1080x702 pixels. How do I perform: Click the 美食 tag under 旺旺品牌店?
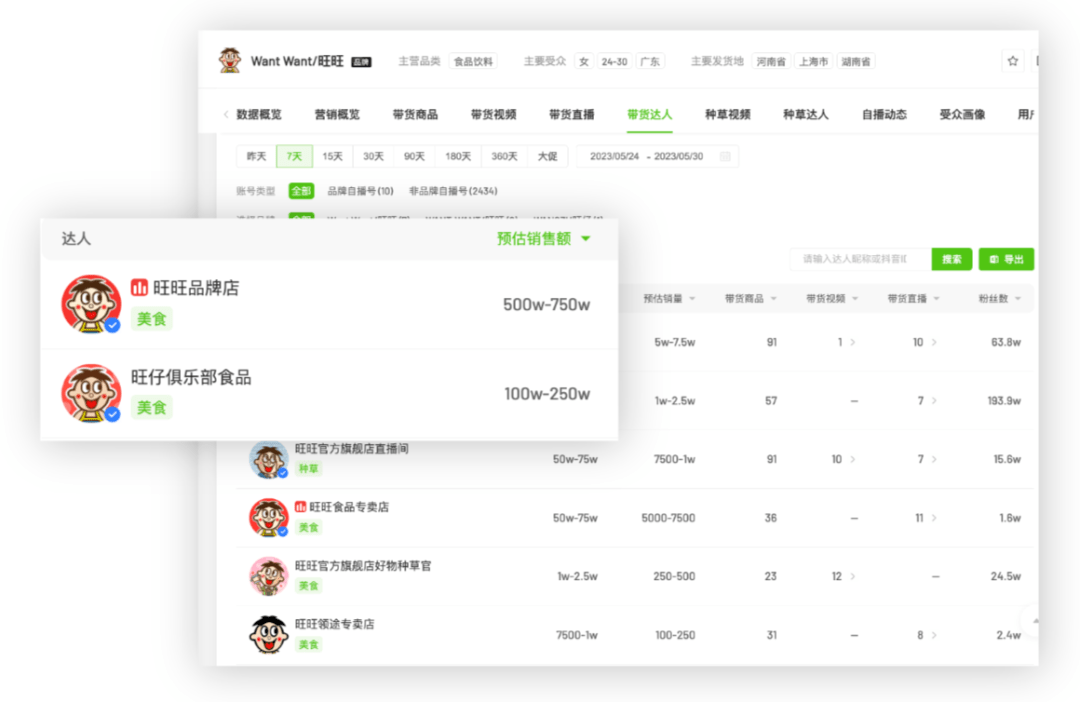pos(152,318)
